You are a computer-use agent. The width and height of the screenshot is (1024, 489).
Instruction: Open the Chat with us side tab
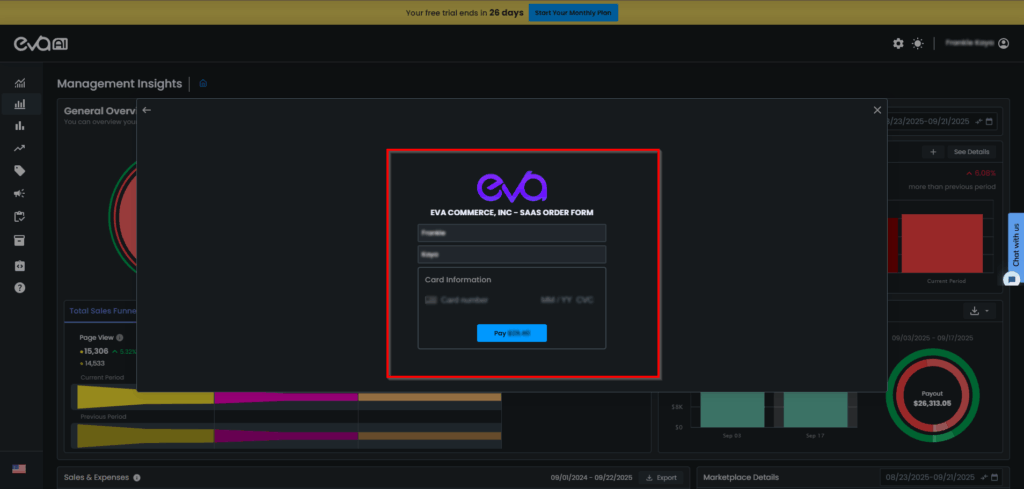(x=1016, y=244)
